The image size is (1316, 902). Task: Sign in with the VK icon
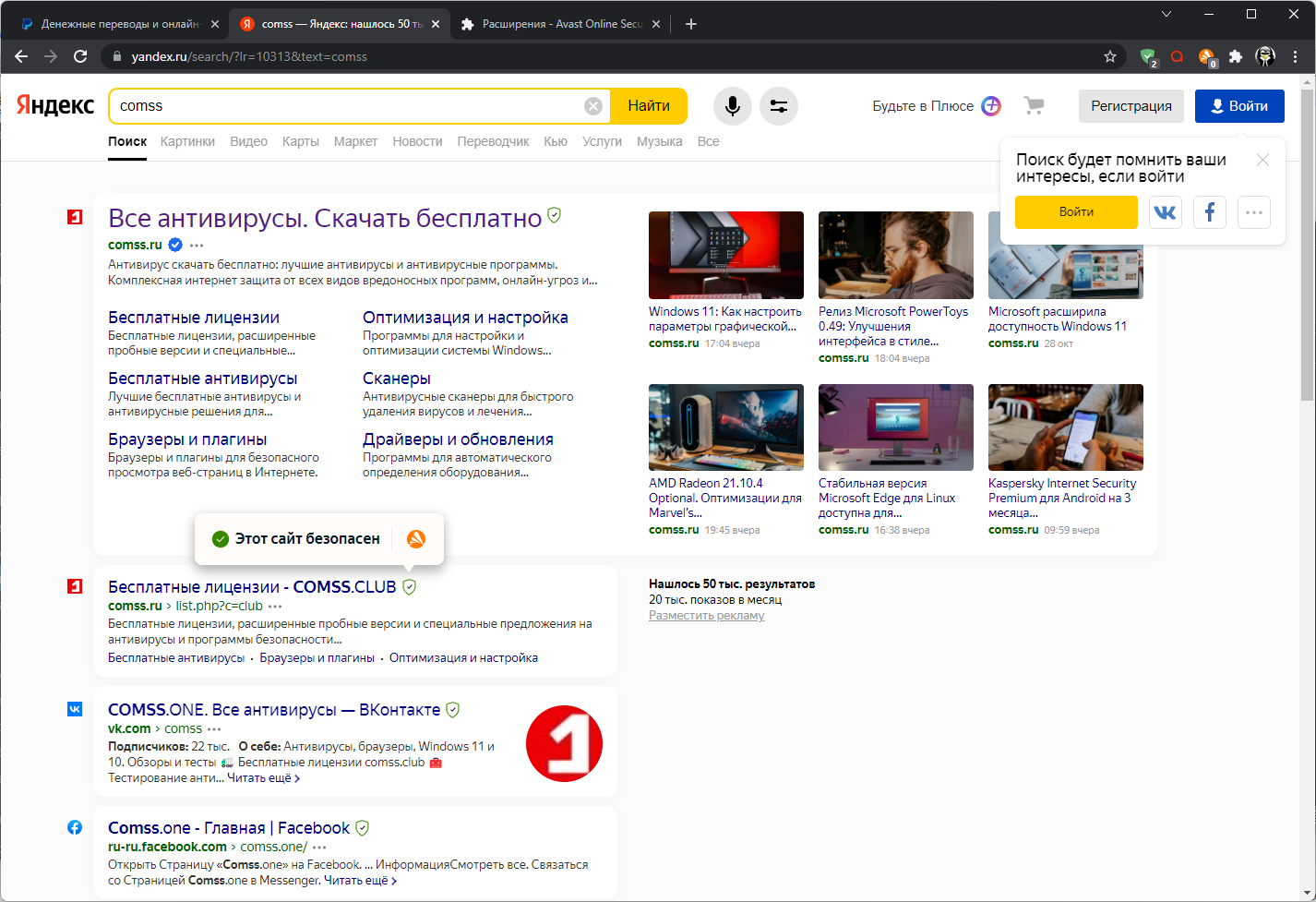(x=1166, y=212)
